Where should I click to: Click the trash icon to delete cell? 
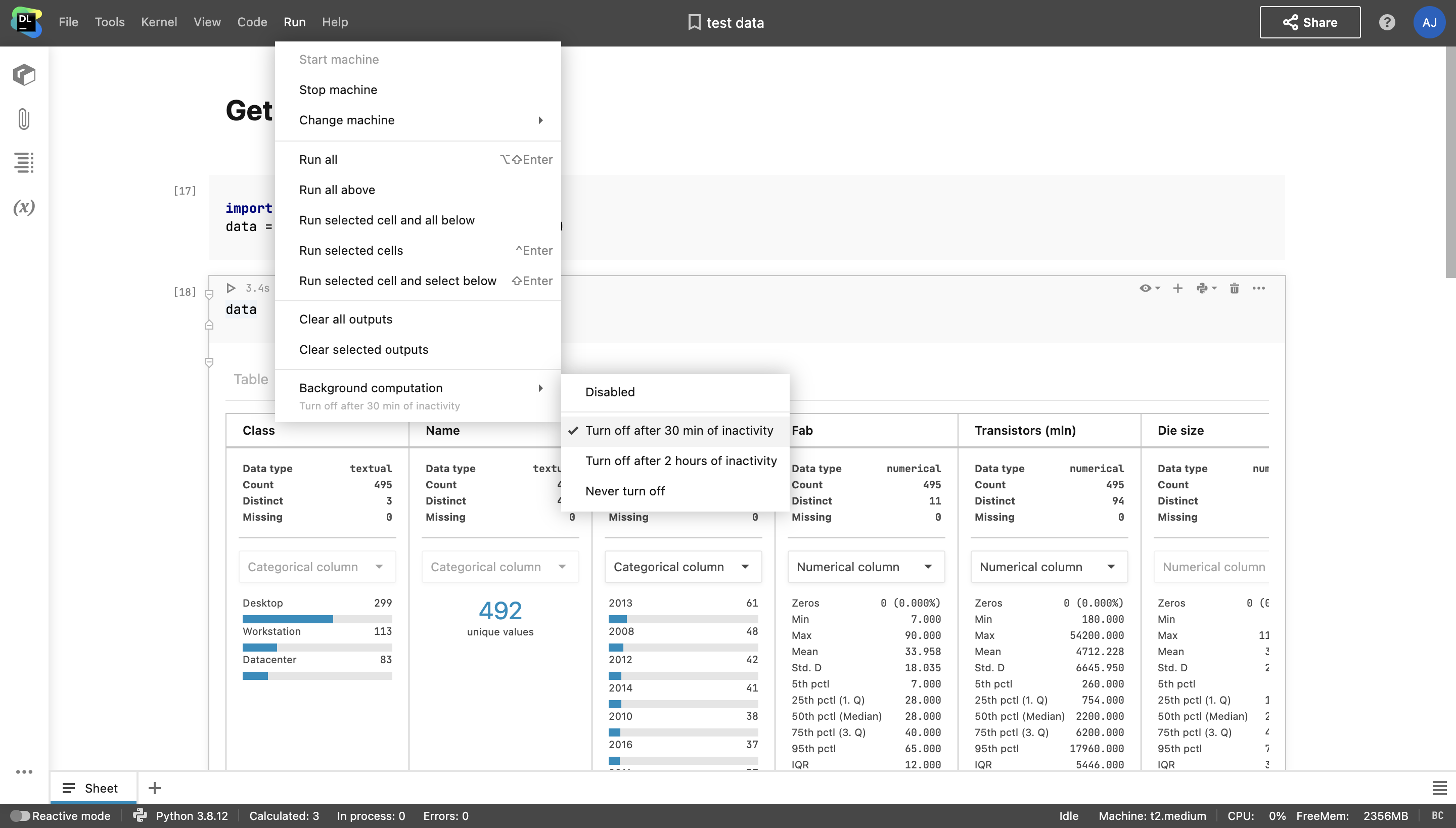tap(1234, 288)
